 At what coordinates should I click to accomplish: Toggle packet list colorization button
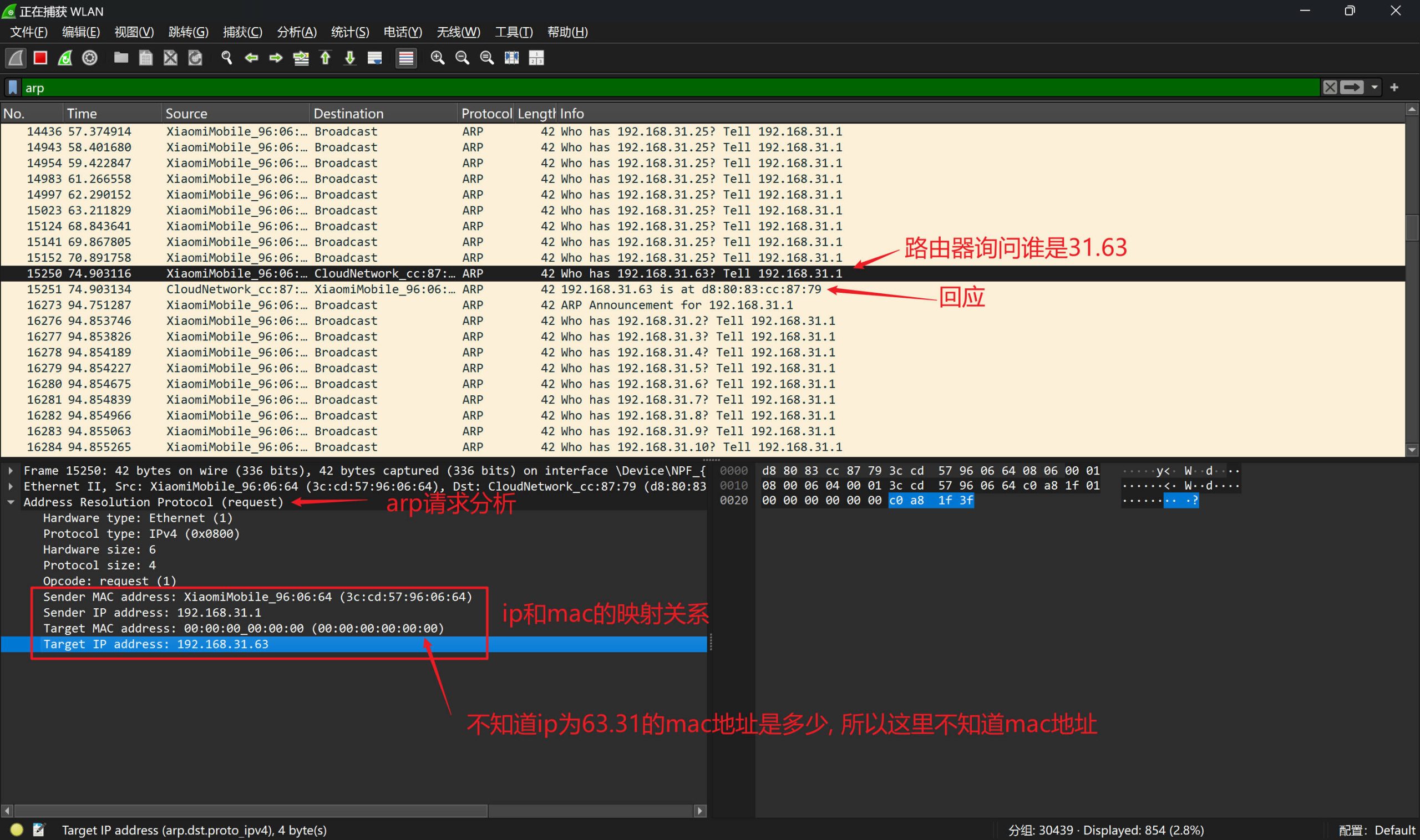click(406, 58)
